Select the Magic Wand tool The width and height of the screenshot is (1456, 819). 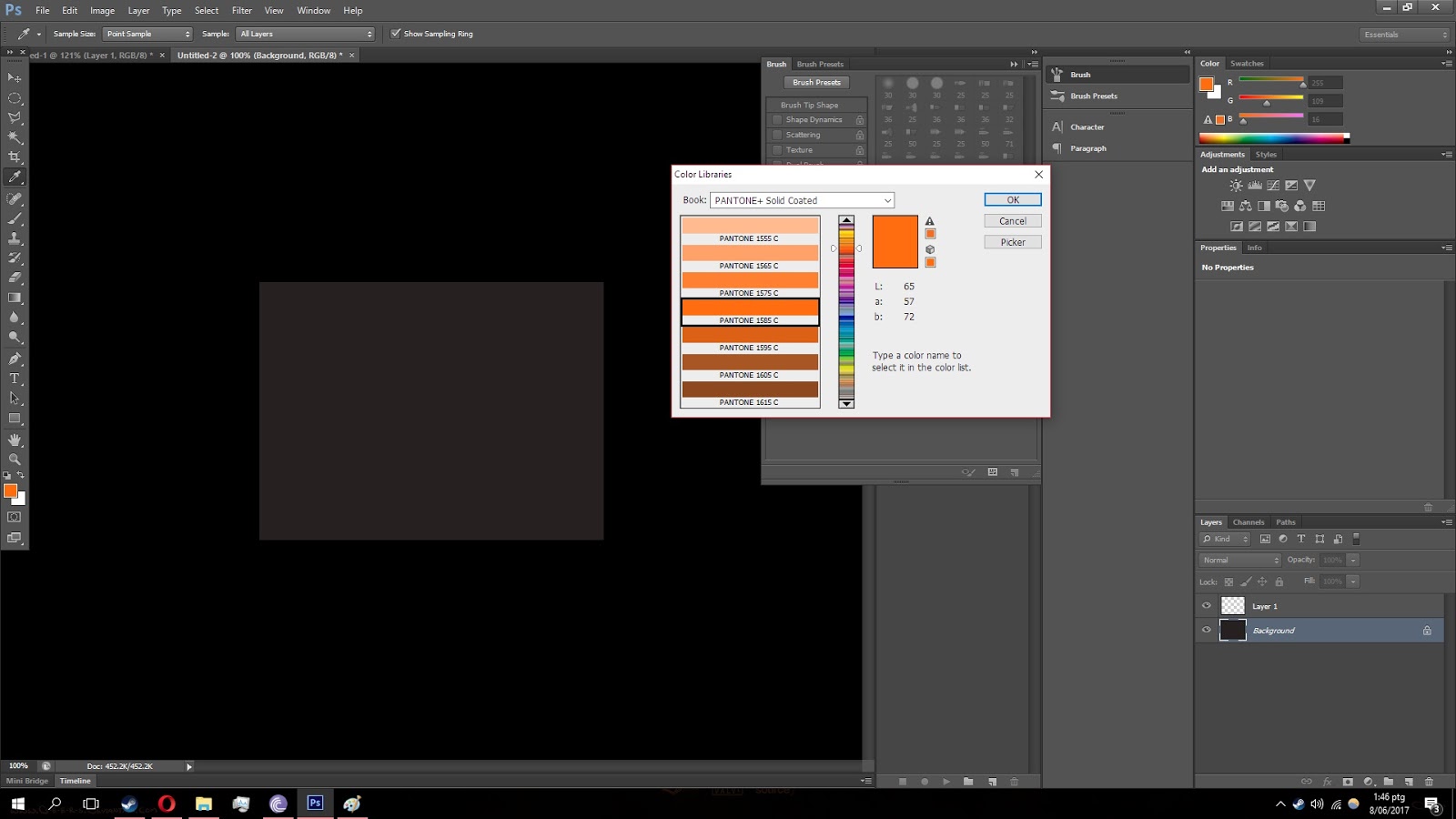coord(15,137)
